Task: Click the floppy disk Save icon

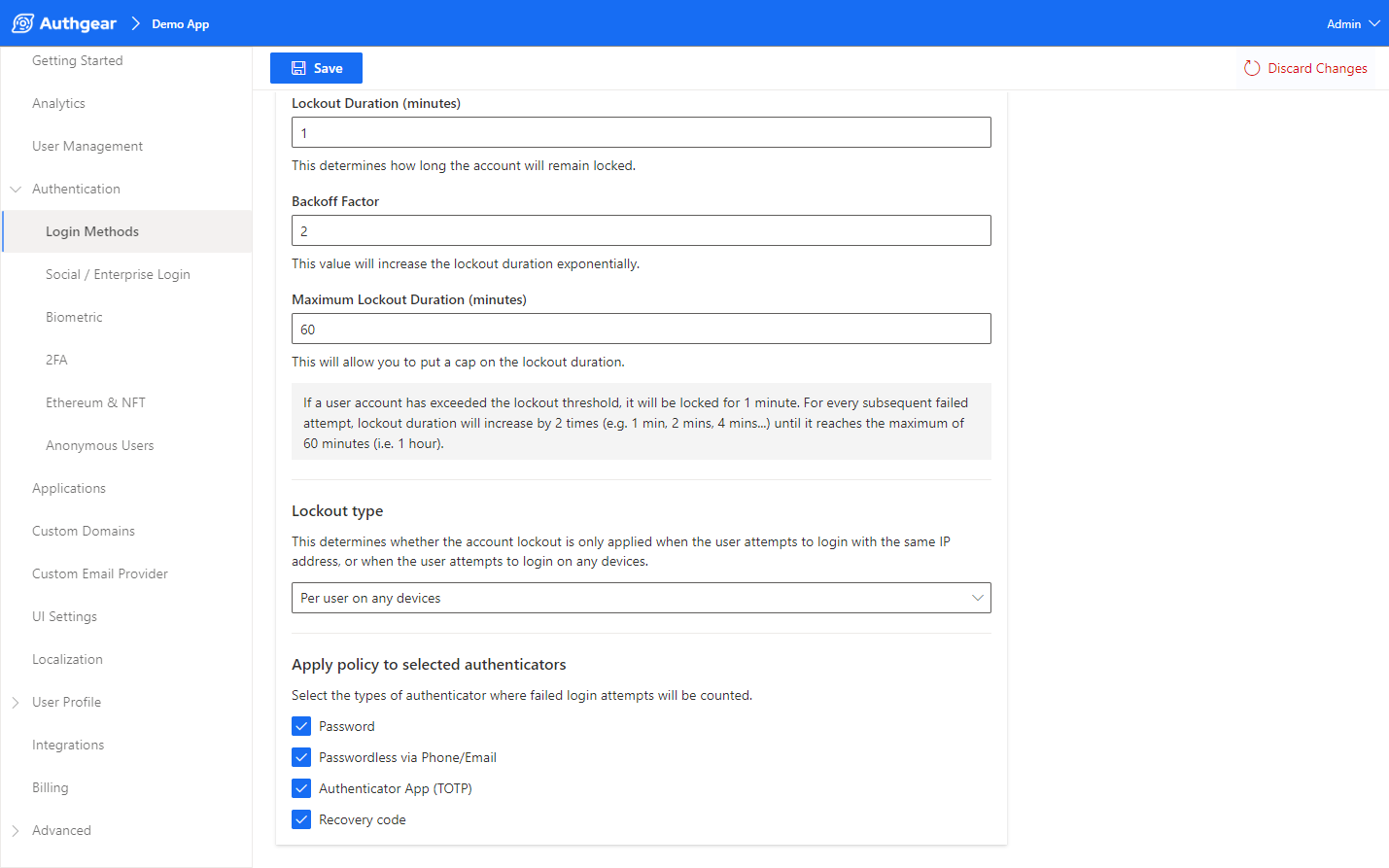Action: [298, 68]
